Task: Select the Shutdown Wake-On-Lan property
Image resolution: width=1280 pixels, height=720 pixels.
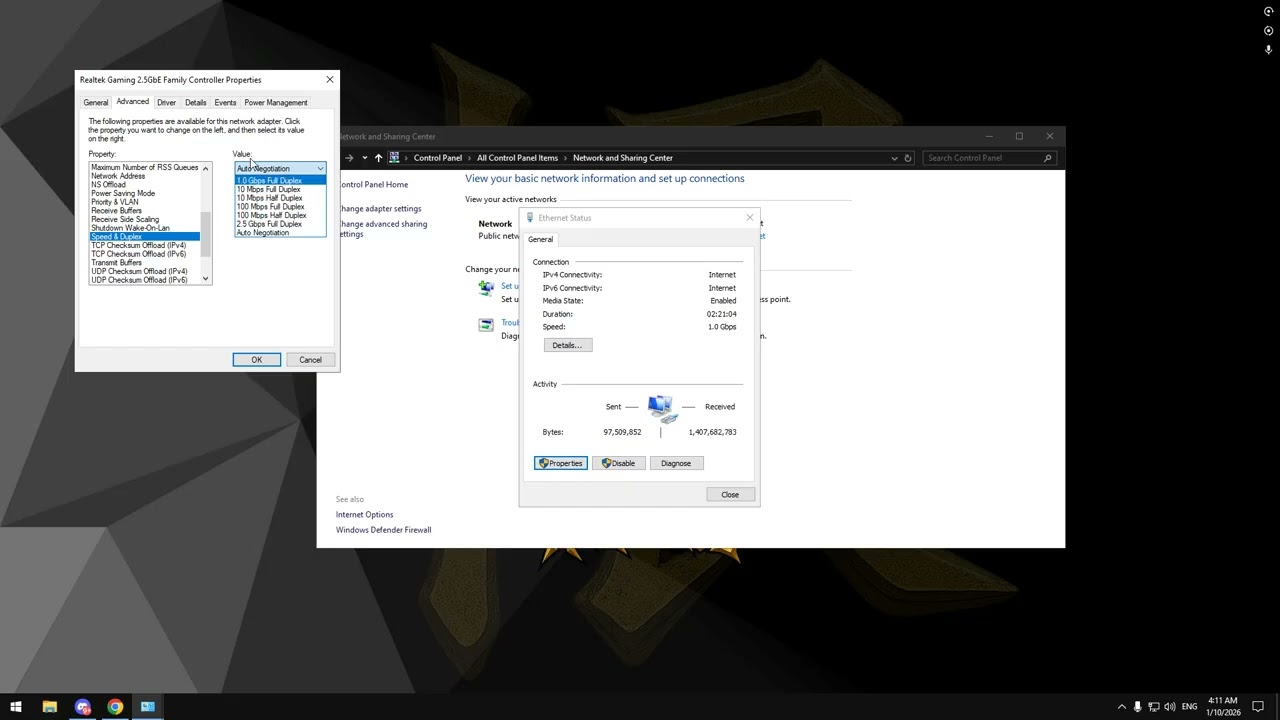Action: click(x=145, y=228)
